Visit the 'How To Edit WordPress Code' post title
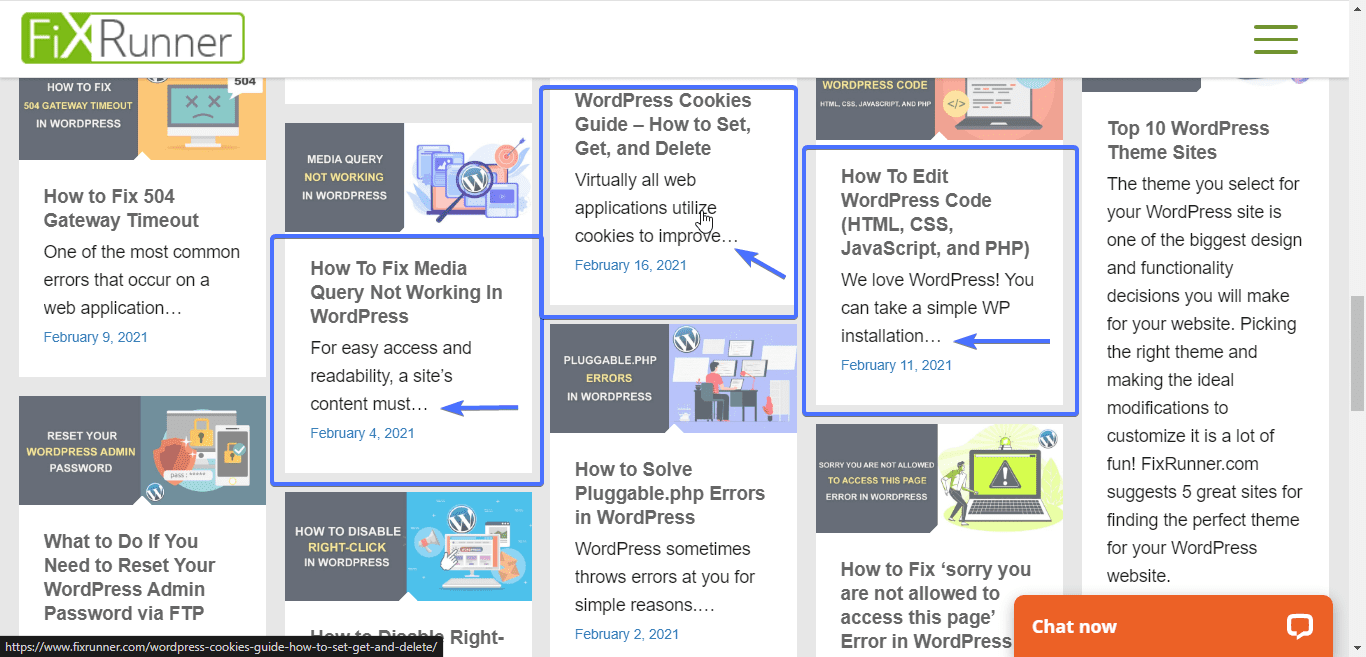This screenshot has height=657, width=1366. tap(935, 212)
